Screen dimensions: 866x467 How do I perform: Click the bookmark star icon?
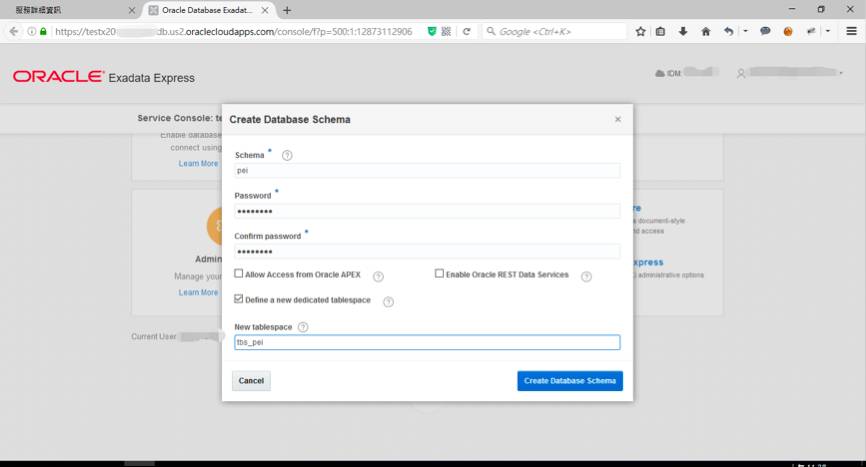(641, 31)
